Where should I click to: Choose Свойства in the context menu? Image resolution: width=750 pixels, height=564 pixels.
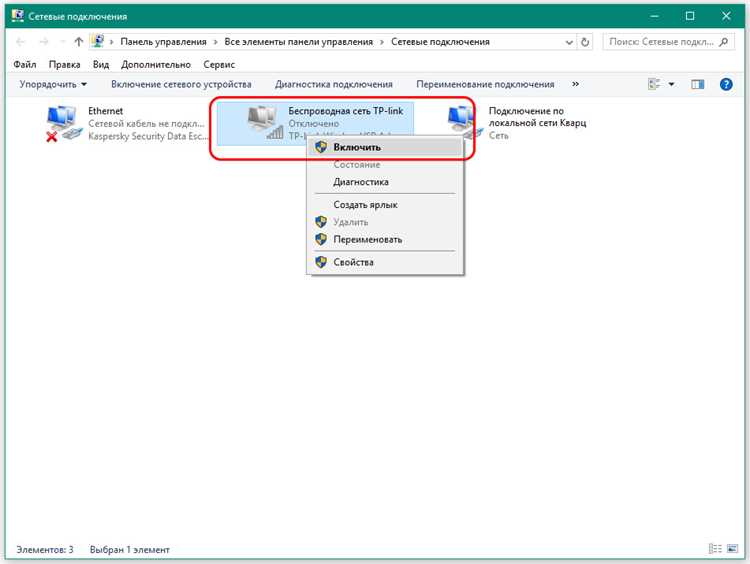(x=385, y=262)
